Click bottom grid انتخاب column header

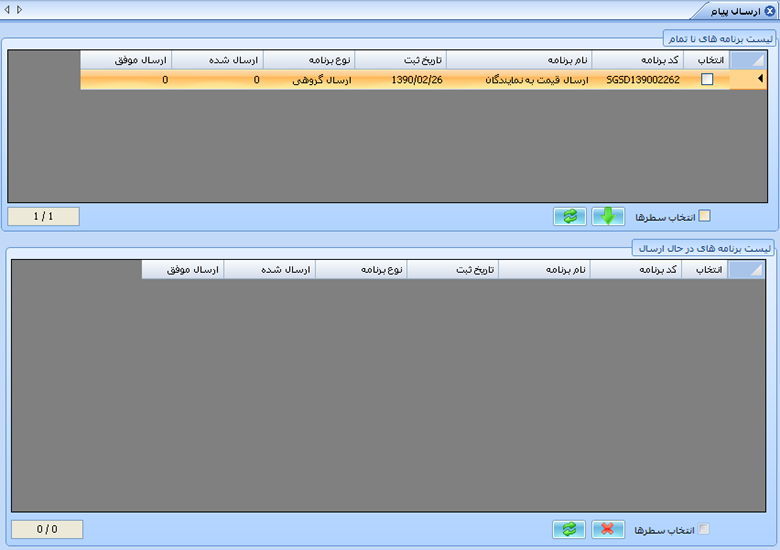pyautogui.click(x=705, y=270)
